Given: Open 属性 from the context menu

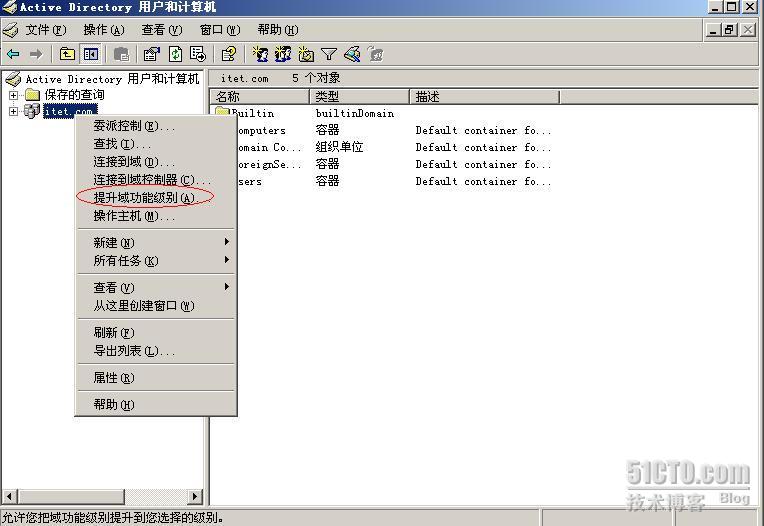Looking at the screenshot, I should coord(156,377).
